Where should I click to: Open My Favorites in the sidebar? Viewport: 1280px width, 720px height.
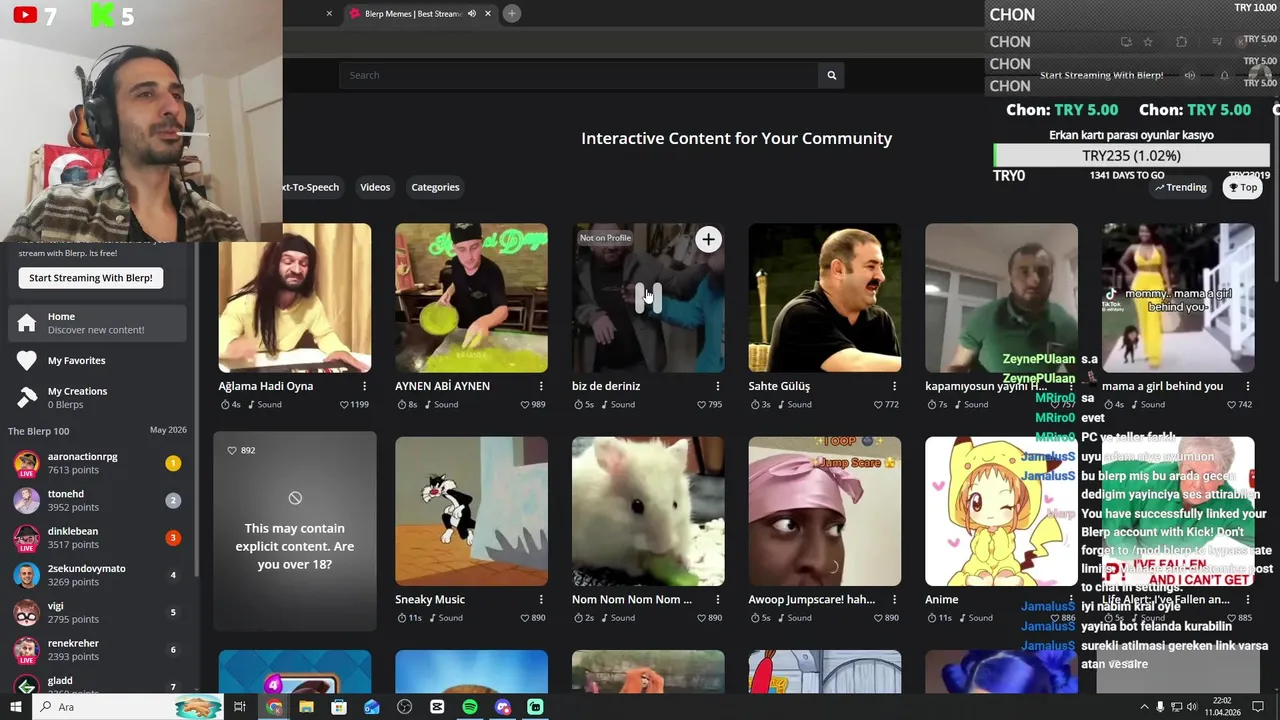(97, 360)
